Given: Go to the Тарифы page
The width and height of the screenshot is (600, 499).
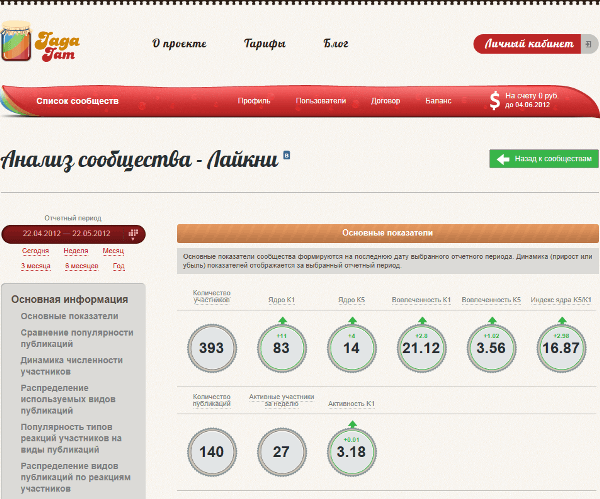Looking at the screenshot, I should pos(265,44).
